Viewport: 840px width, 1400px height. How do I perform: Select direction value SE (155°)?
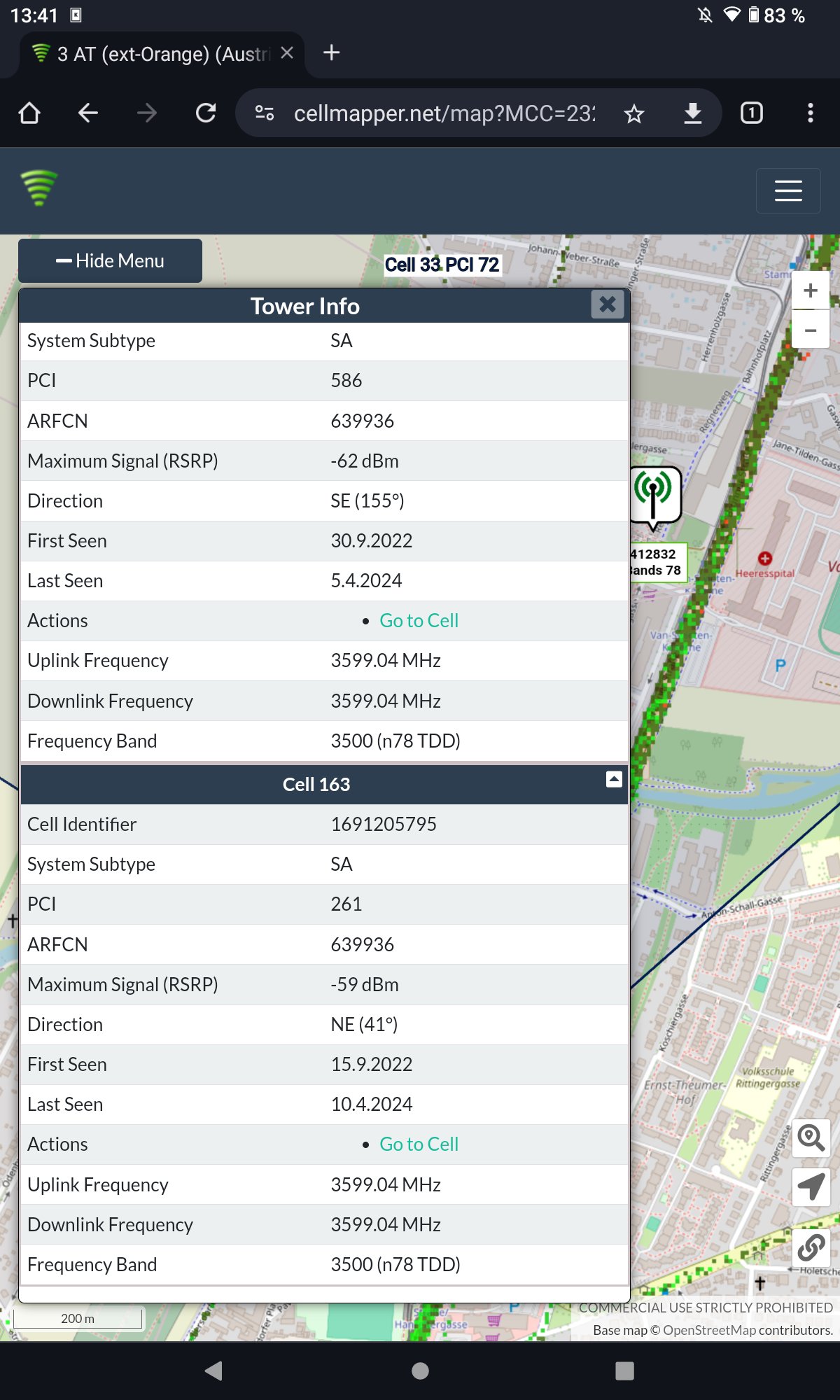[367, 501]
